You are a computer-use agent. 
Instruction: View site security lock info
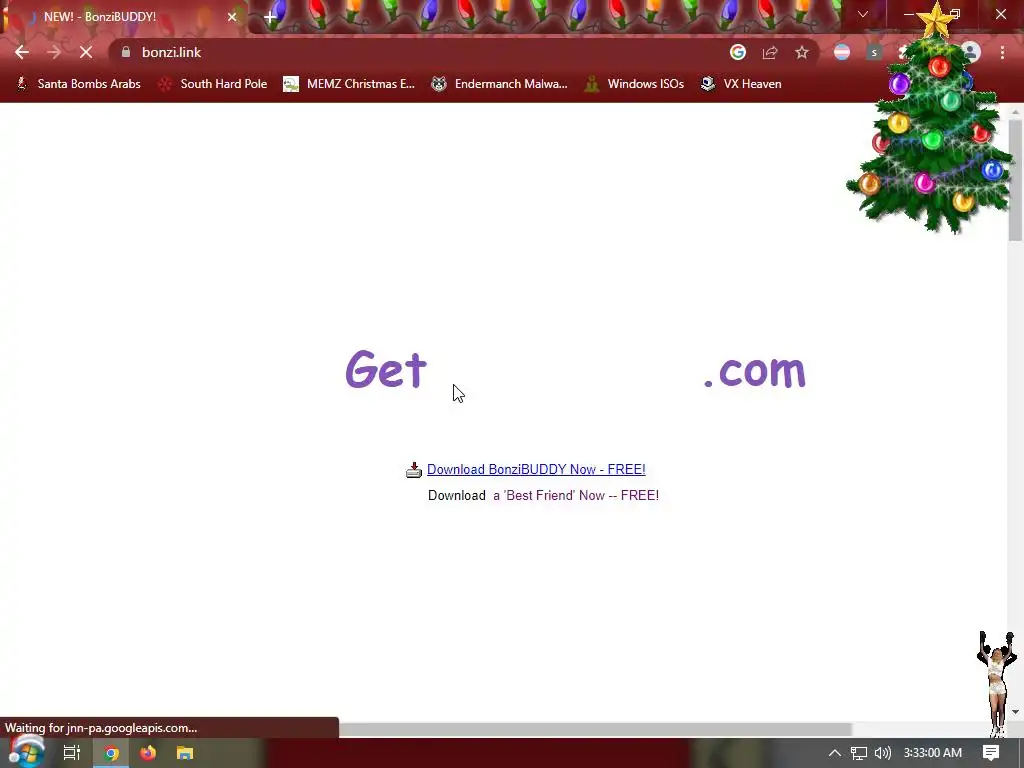pos(126,52)
